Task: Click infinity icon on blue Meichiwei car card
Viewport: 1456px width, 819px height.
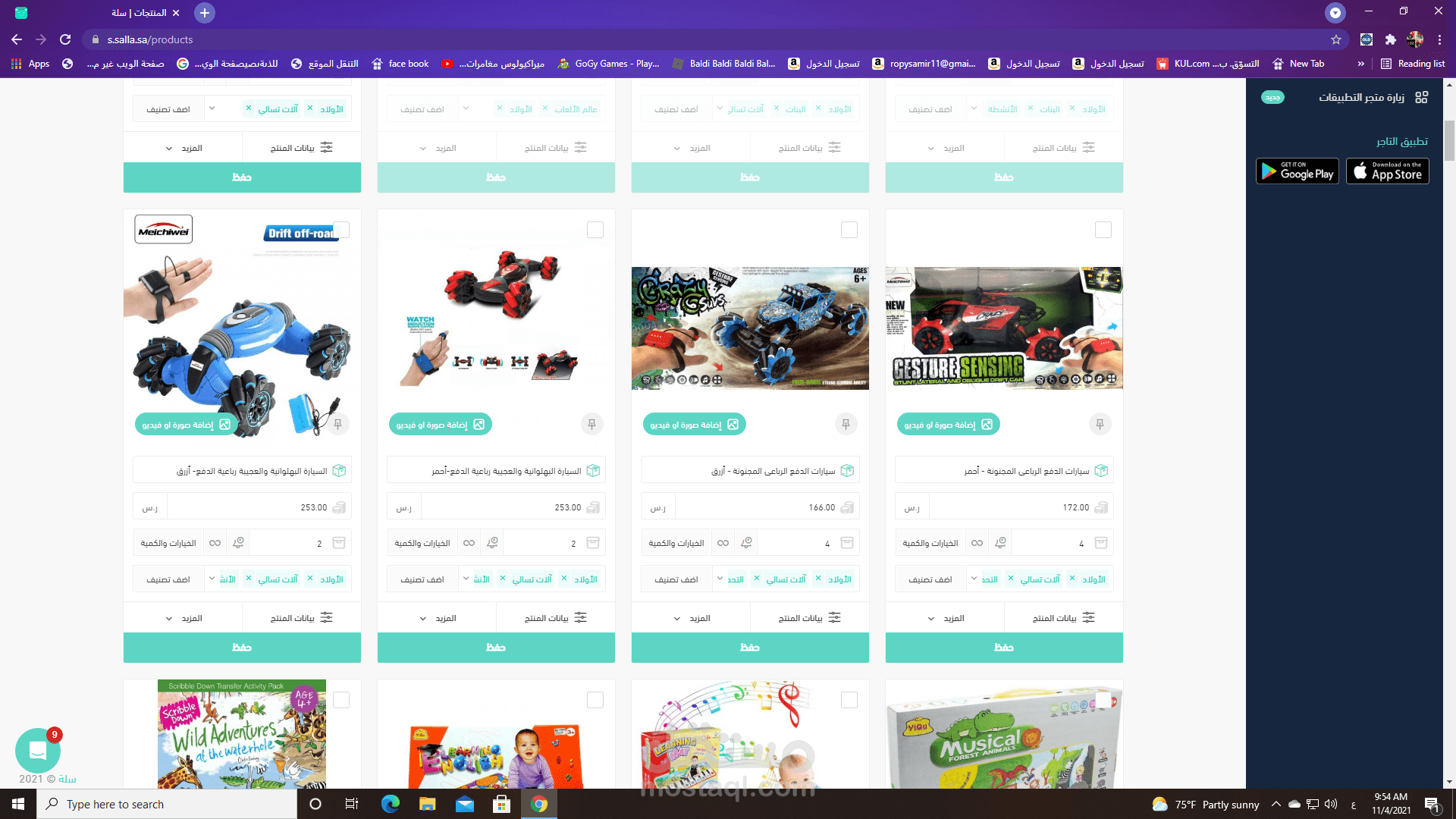Action: (215, 543)
